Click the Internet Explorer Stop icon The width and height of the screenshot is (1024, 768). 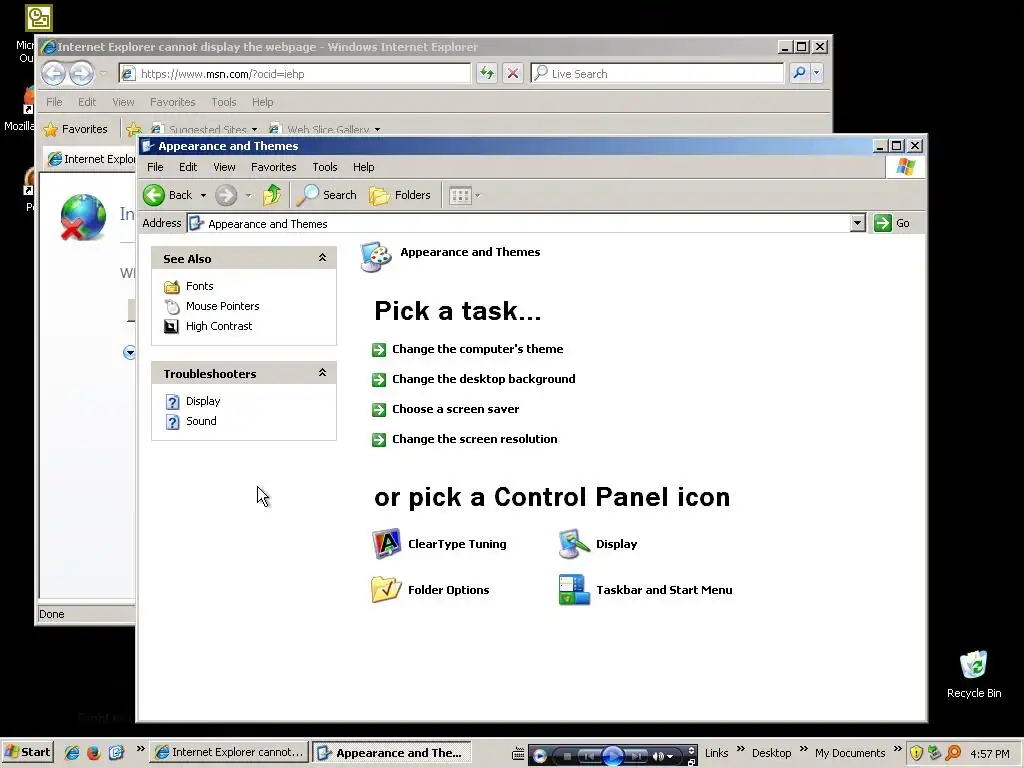[x=513, y=73]
